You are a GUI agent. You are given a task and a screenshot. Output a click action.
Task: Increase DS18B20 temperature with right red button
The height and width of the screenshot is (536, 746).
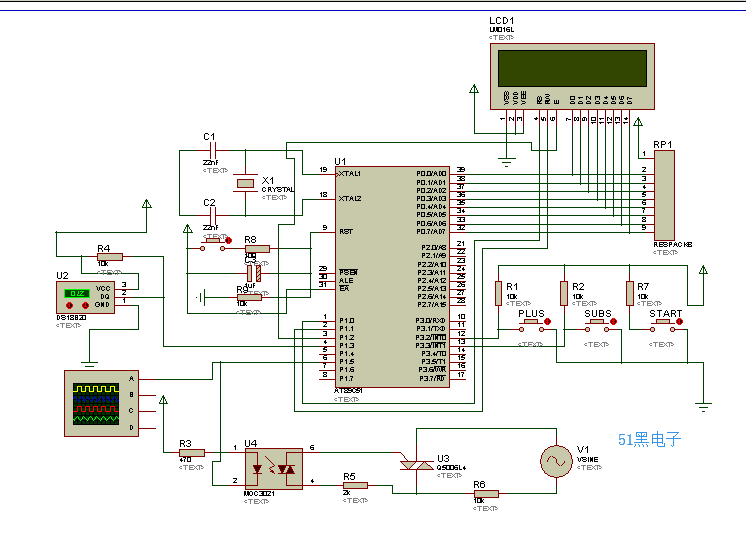(x=85, y=305)
